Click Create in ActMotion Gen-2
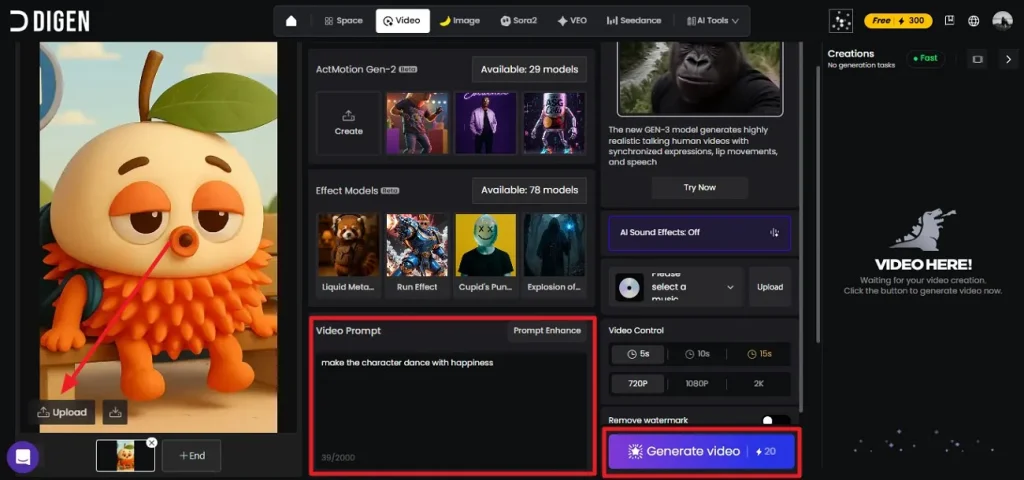The width and height of the screenshot is (1024, 480). (x=348, y=123)
